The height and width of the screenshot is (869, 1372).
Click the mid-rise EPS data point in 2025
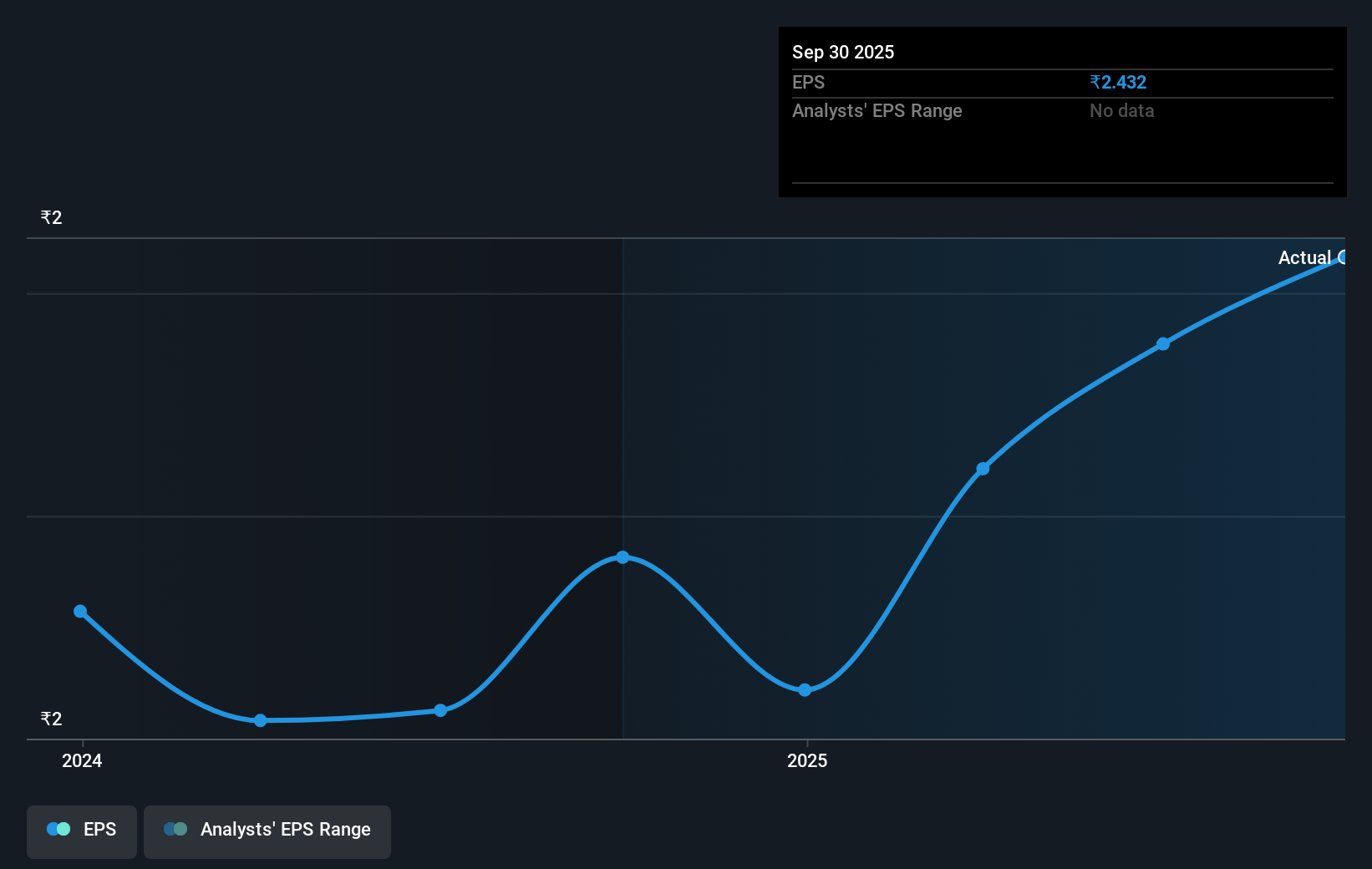(982, 469)
